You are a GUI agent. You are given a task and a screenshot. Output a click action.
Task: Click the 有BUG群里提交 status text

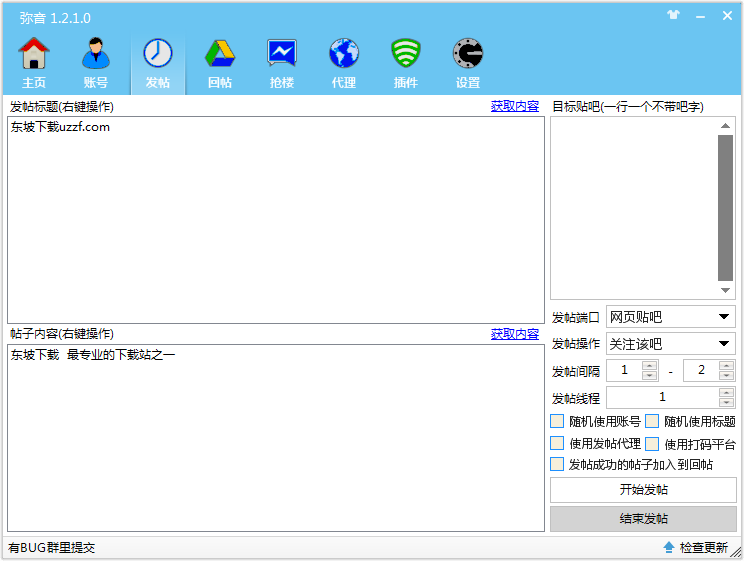coord(51,548)
